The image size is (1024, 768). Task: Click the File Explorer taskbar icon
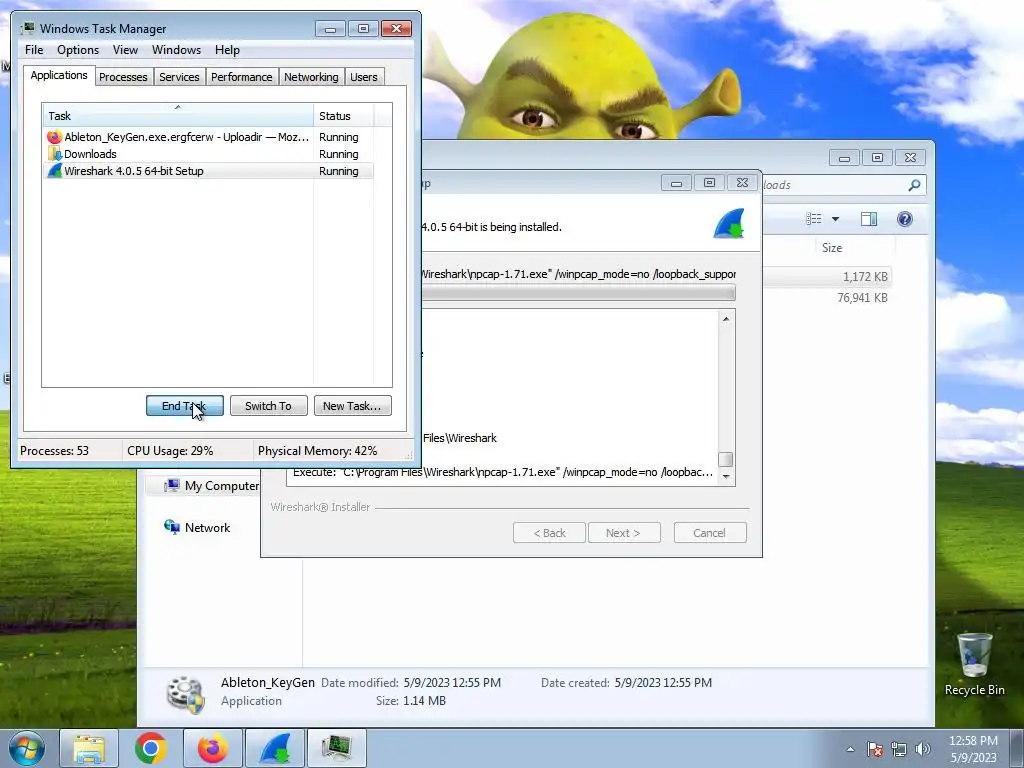pos(89,748)
